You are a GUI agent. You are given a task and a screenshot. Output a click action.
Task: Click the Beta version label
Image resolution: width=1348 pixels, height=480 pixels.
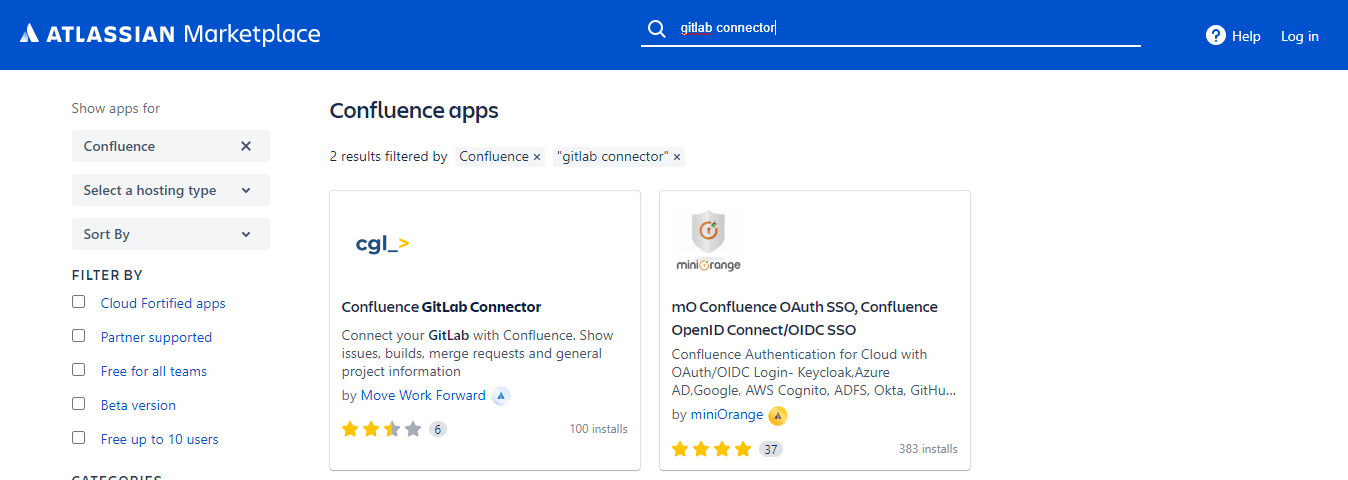[x=138, y=405]
